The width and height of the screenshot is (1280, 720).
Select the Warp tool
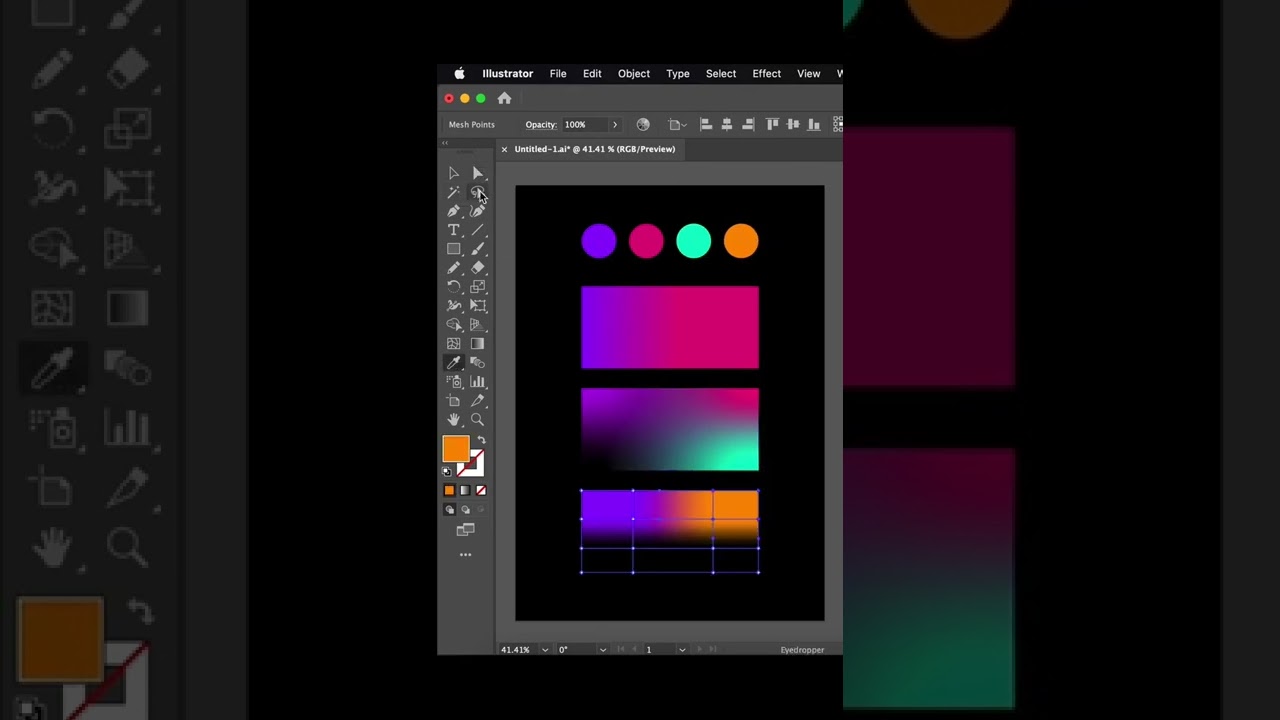tap(453, 306)
